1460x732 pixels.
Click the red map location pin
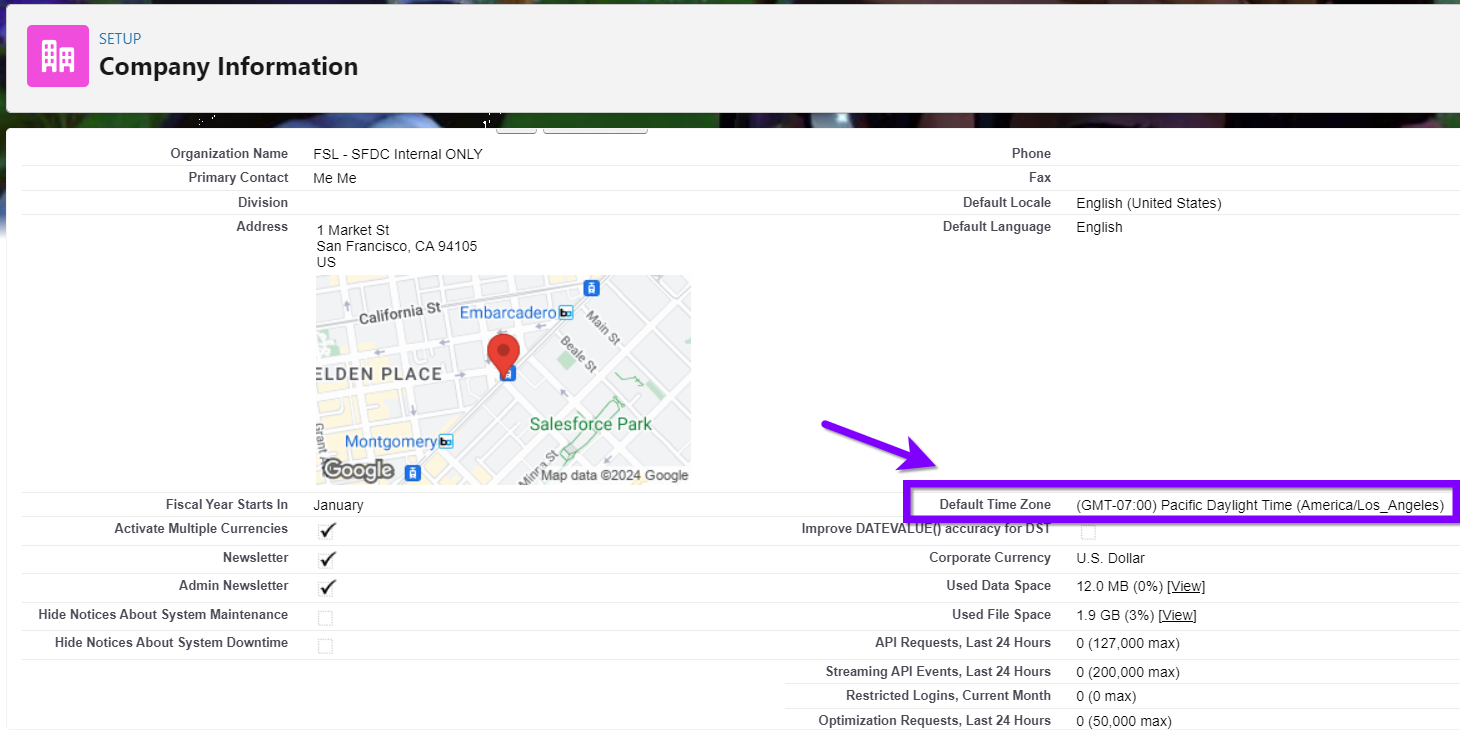coord(503,353)
